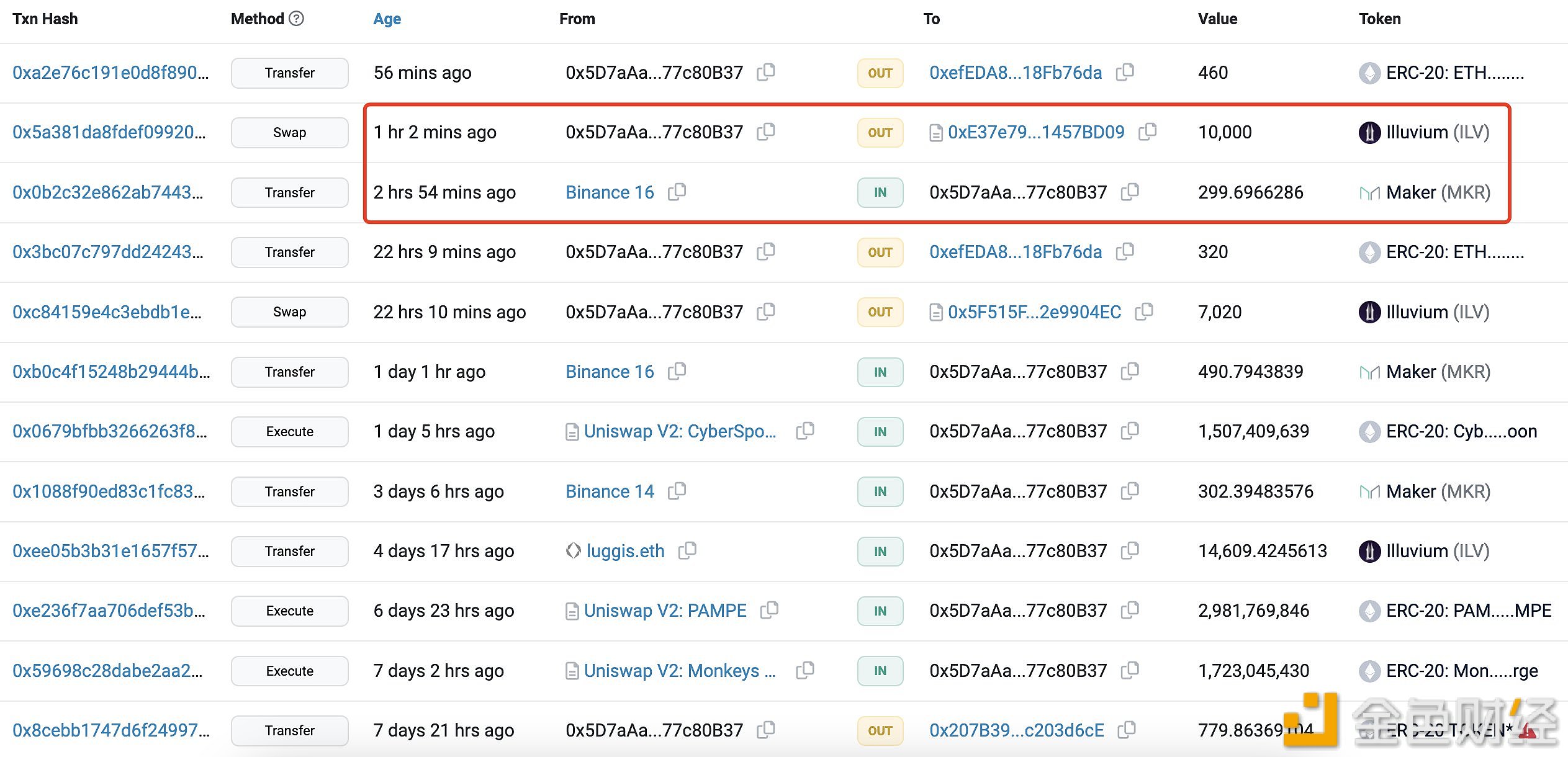Viewport: 1568px width, 757px height.
Task: Copy From address in 1 hr 2 mins row
Action: pos(766,132)
